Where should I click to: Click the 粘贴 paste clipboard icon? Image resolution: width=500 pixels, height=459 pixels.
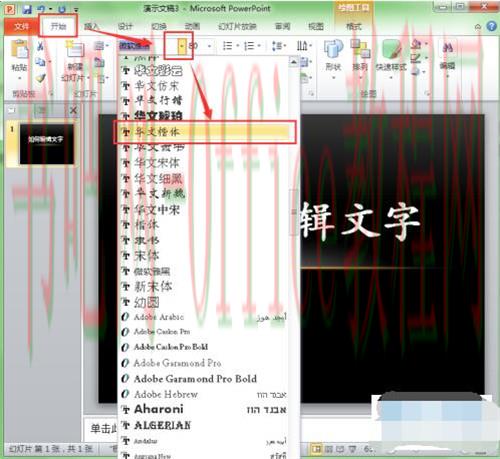tap(19, 50)
